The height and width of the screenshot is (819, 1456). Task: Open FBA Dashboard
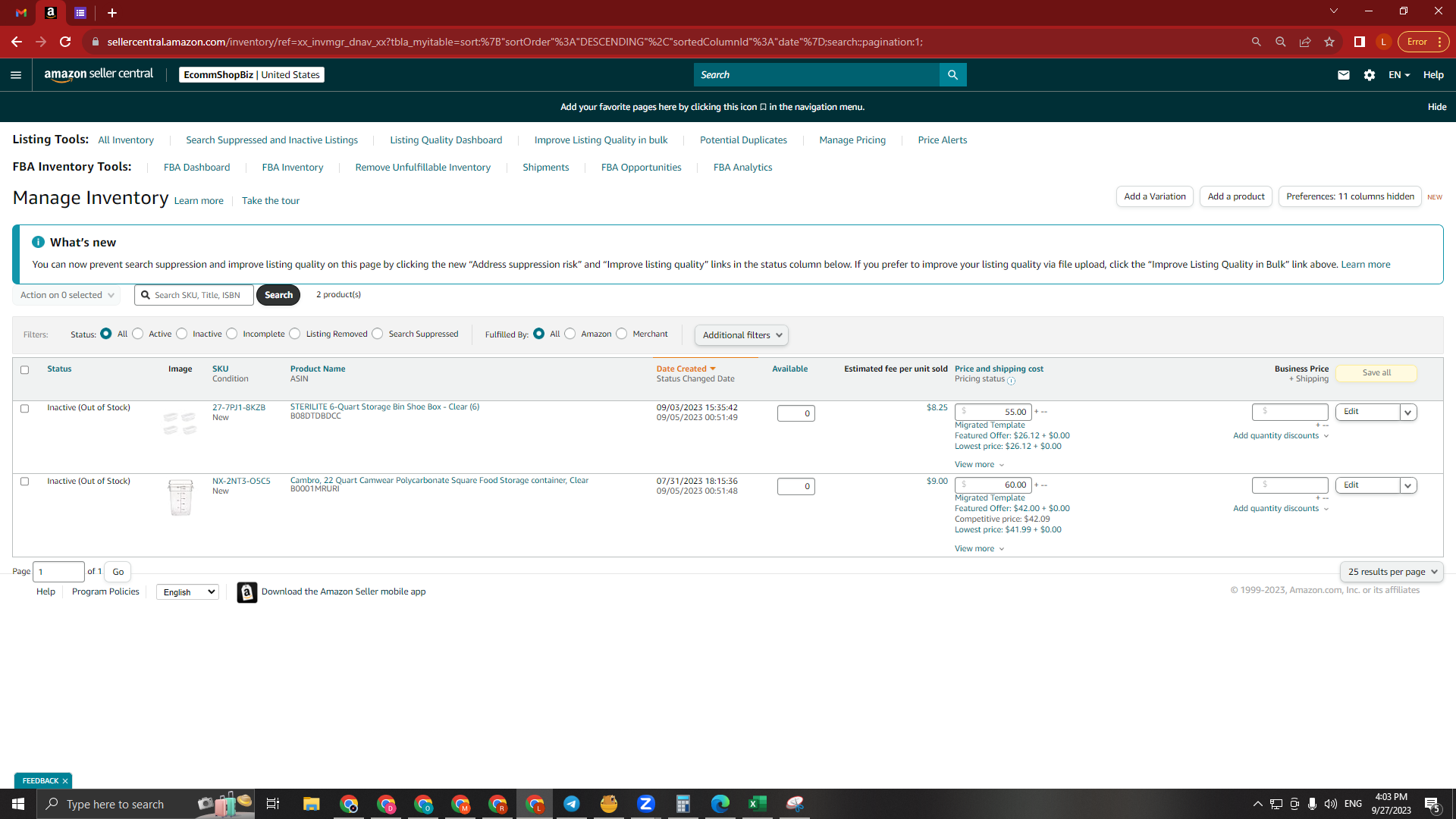click(196, 168)
